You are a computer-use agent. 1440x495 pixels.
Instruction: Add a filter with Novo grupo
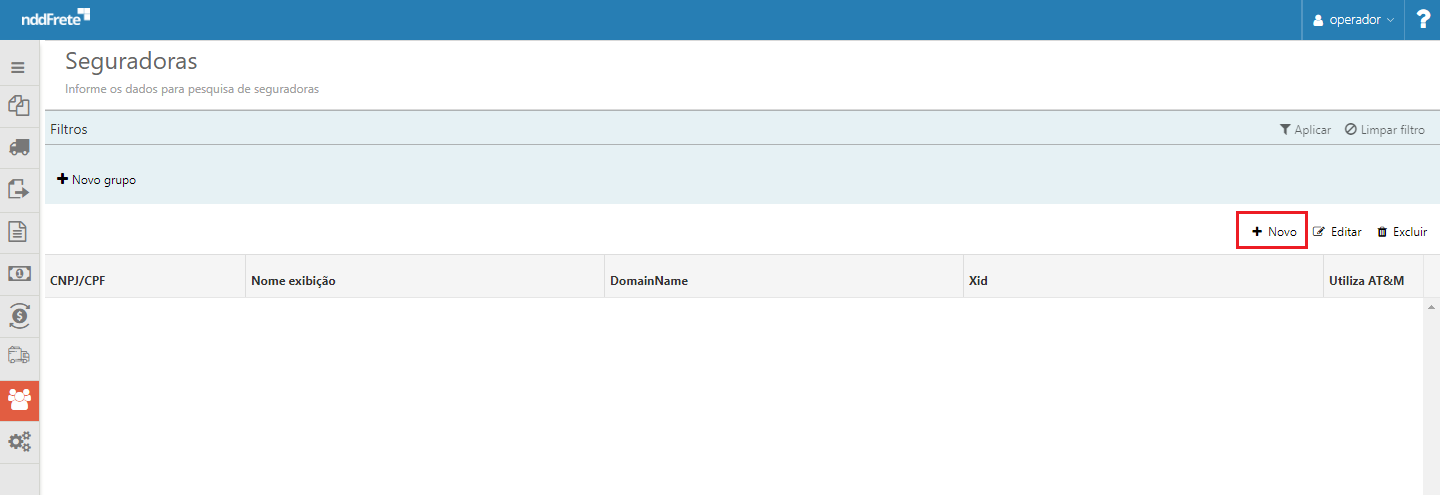click(96, 180)
